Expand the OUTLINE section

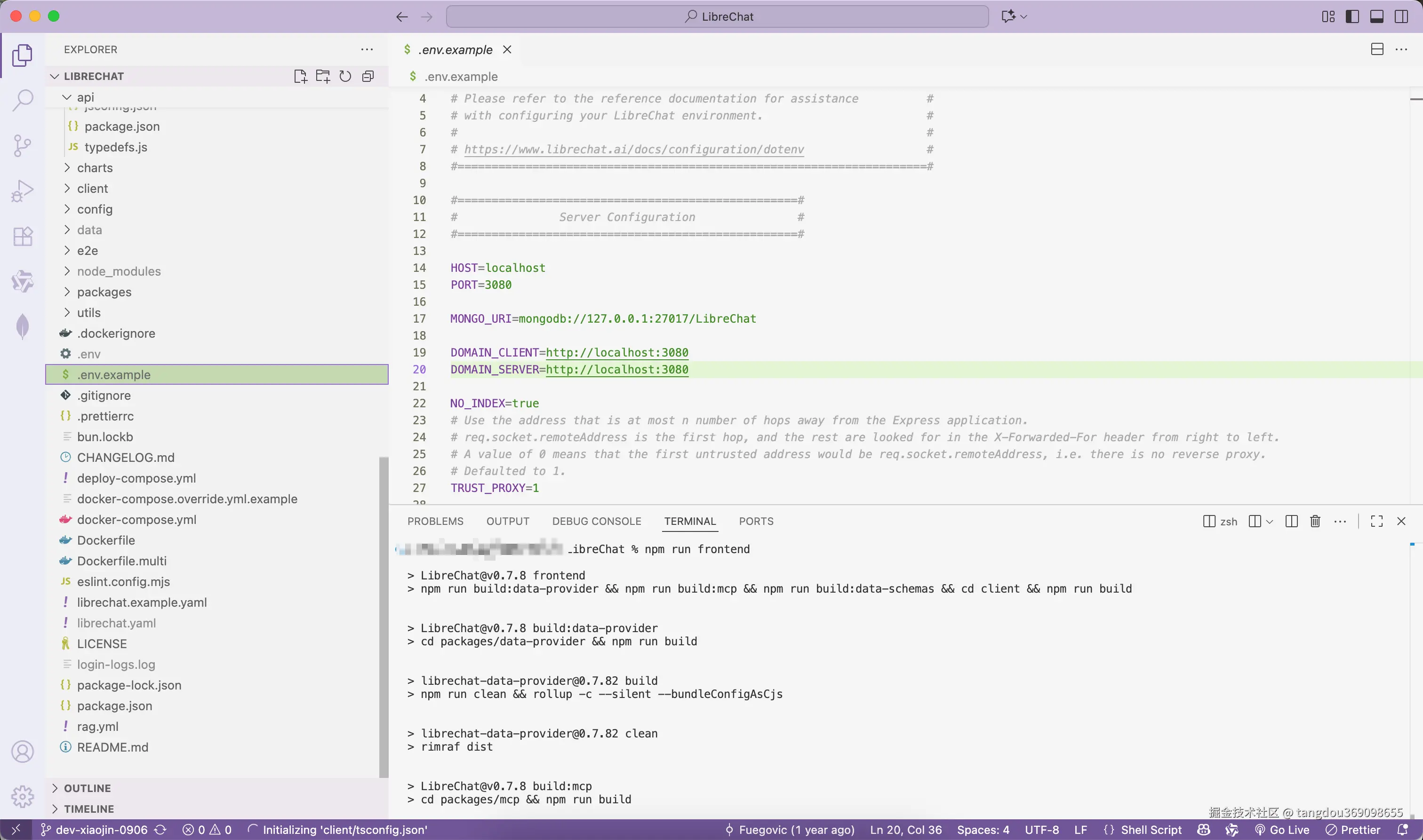click(x=87, y=788)
